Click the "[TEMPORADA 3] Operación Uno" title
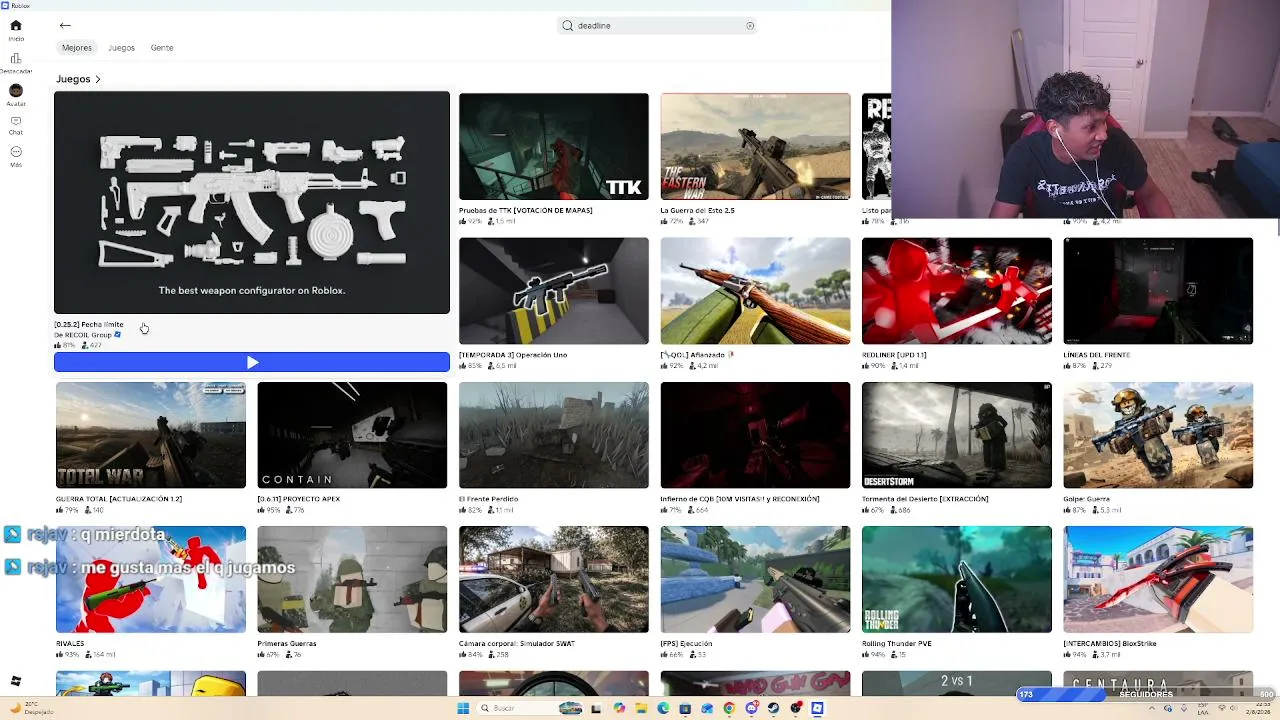This screenshot has width=1280, height=720. coord(513,355)
